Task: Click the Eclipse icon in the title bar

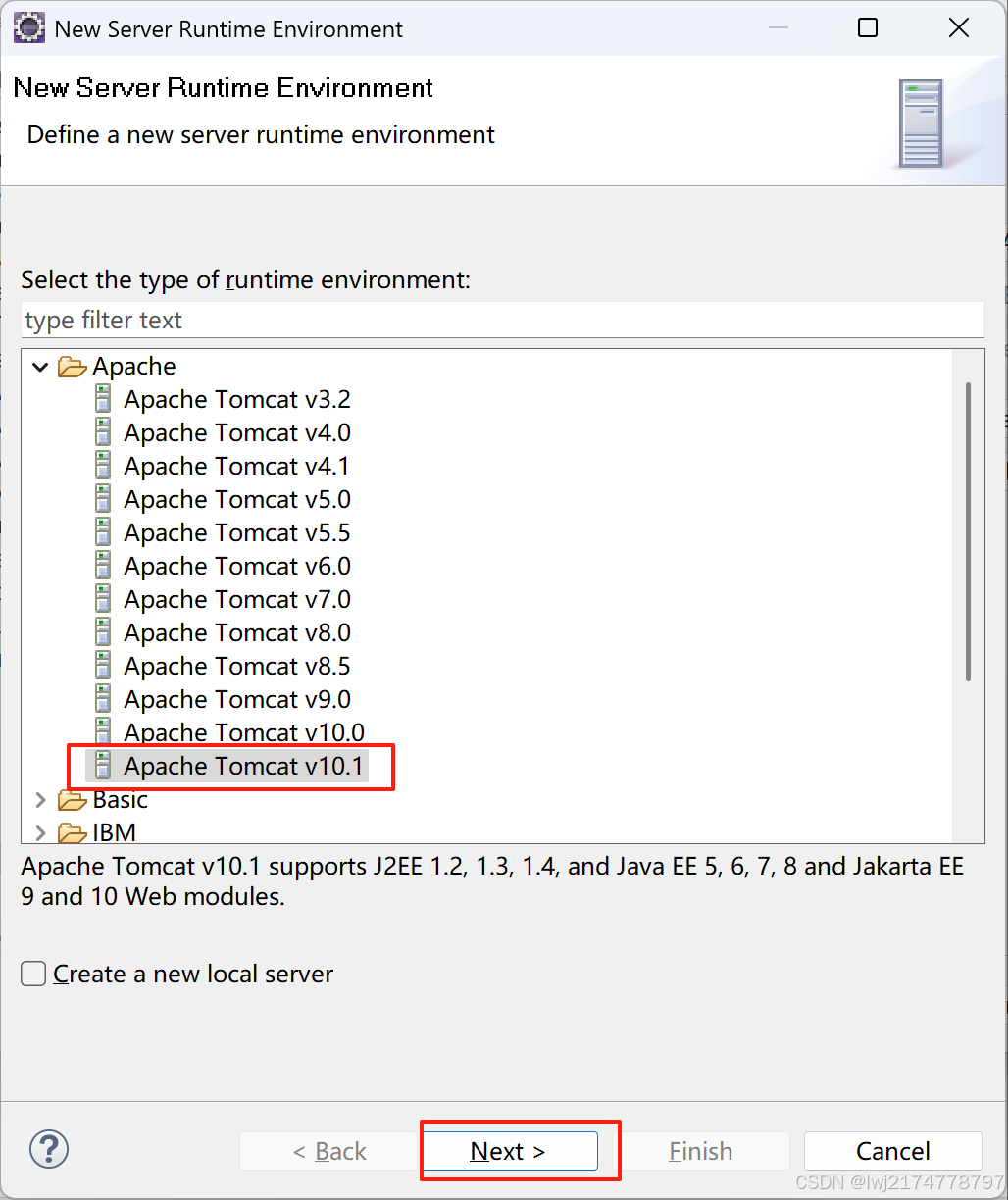Action: [27, 28]
